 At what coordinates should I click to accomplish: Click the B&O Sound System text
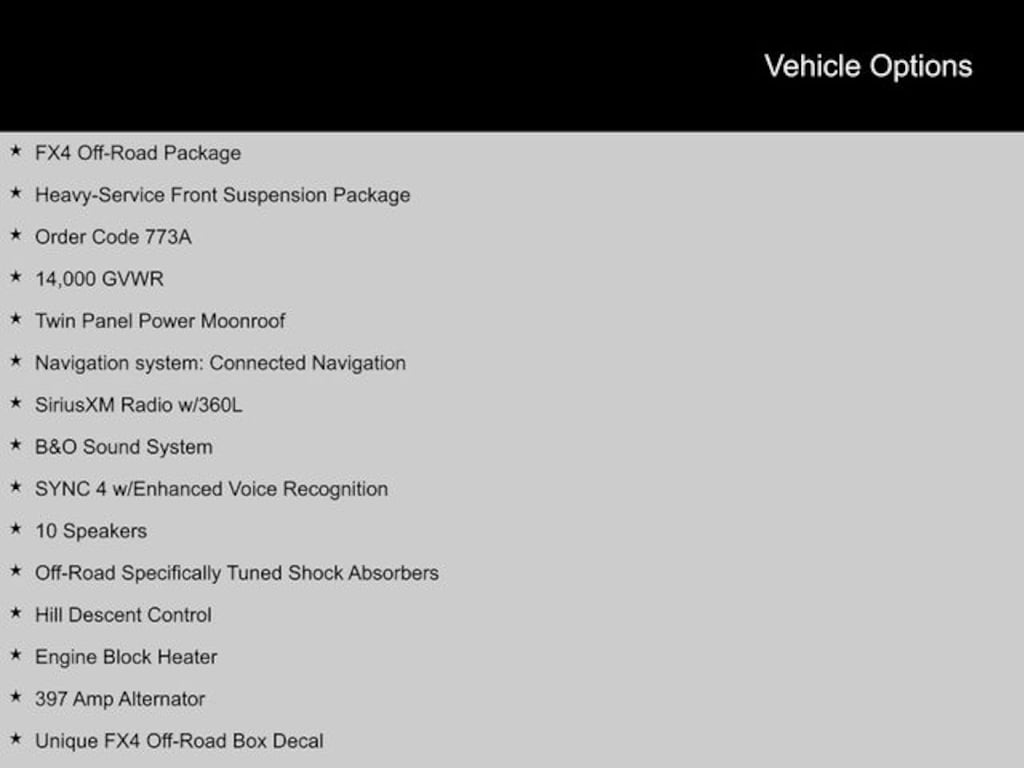click(x=123, y=447)
